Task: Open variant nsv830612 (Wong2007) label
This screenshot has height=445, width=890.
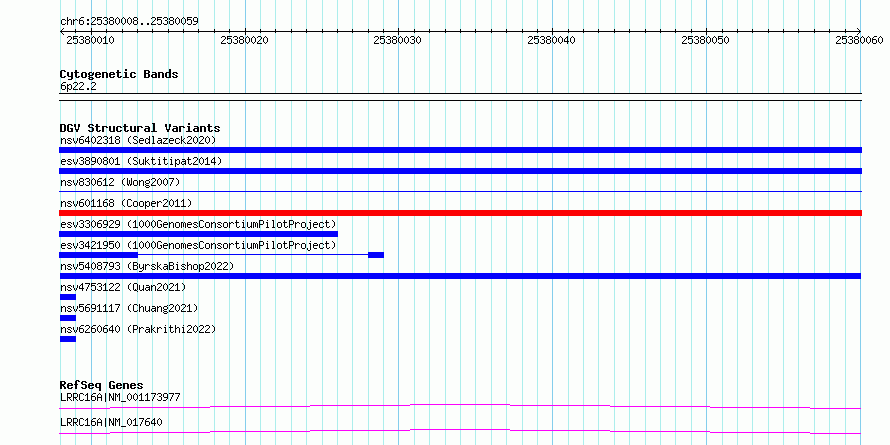Action: tap(120, 182)
